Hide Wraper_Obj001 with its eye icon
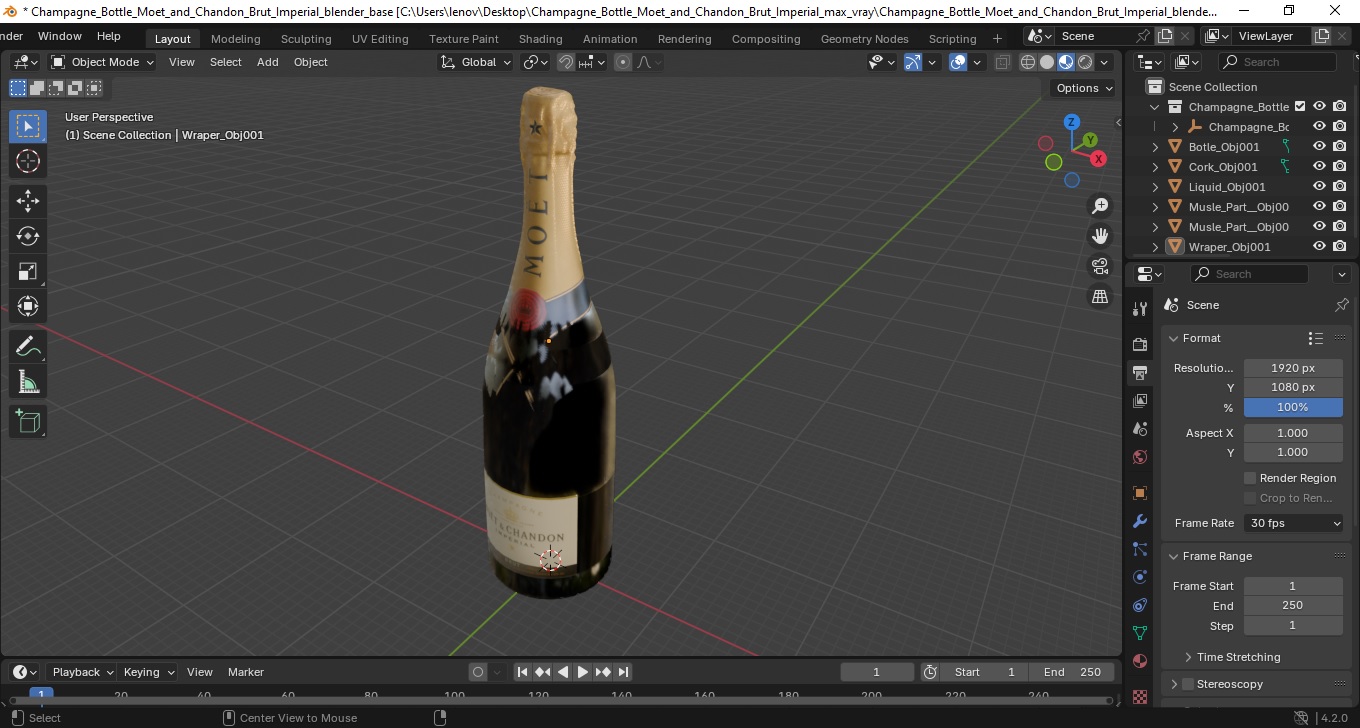1360x728 pixels. [1319, 246]
